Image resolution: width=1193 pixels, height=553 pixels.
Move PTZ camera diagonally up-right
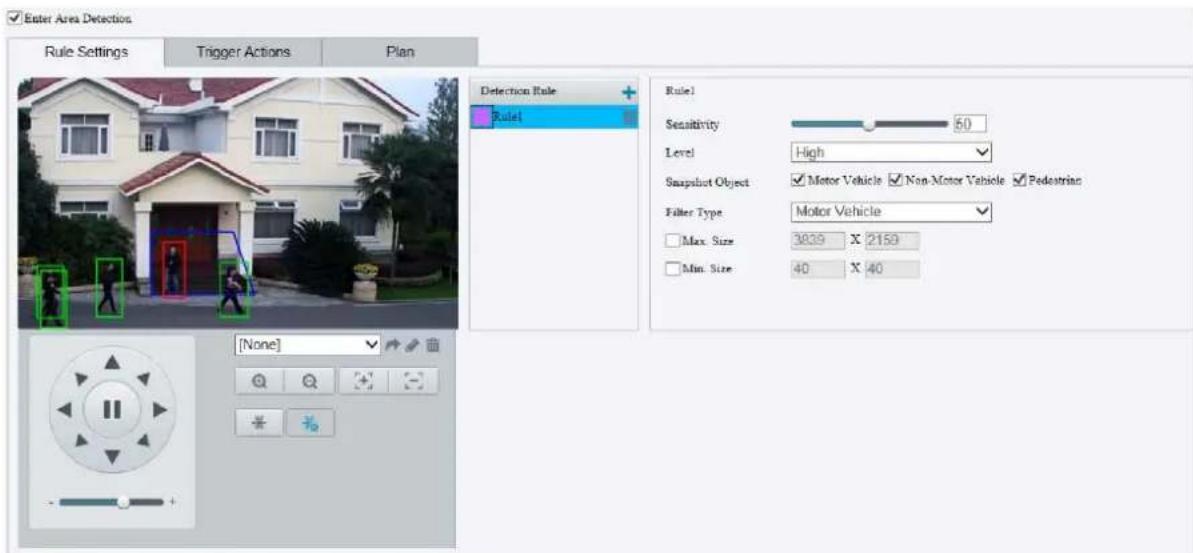(x=143, y=379)
